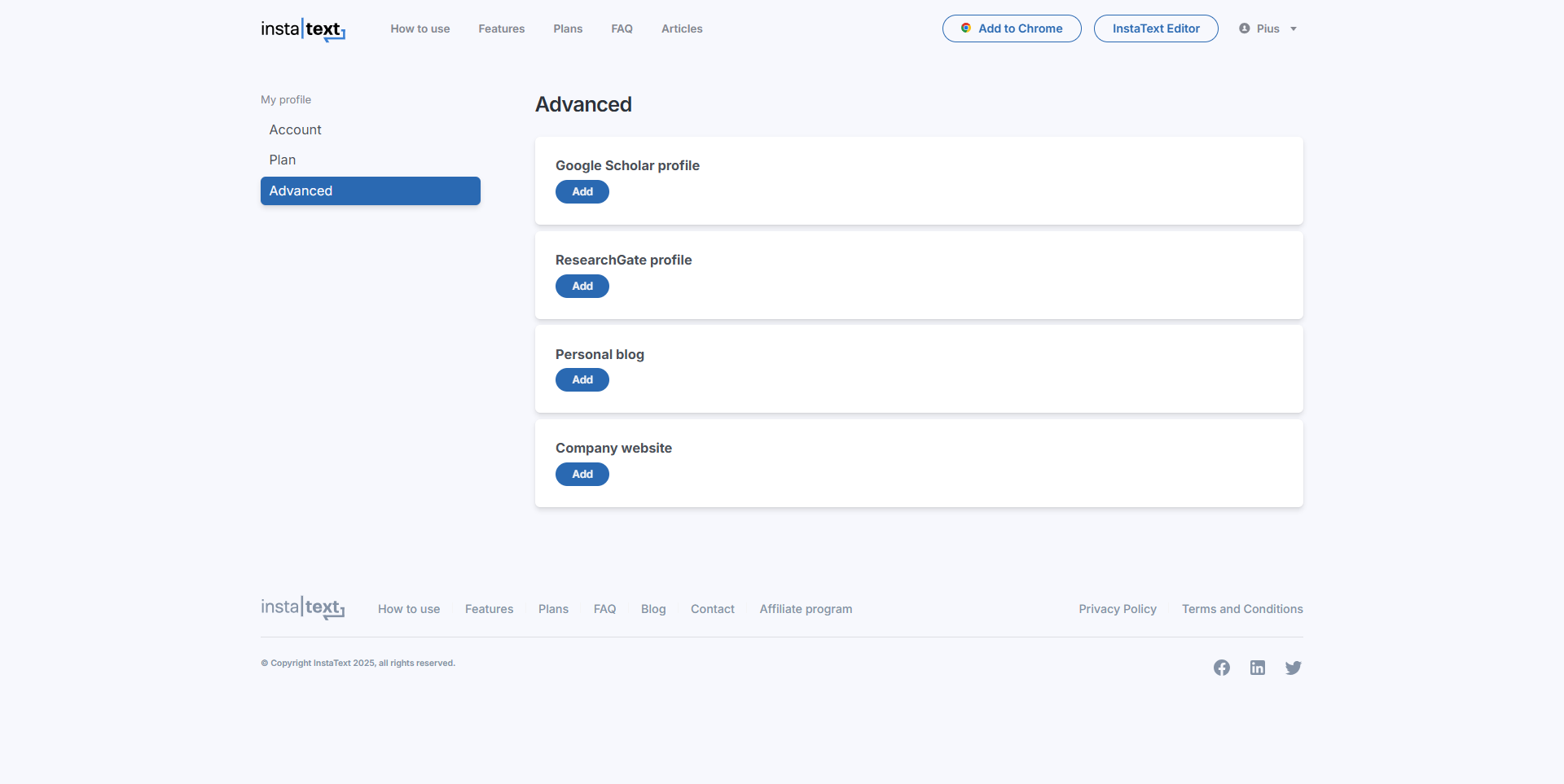
Task: Add a ResearchGate profile
Action: click(x=582, y=287)
